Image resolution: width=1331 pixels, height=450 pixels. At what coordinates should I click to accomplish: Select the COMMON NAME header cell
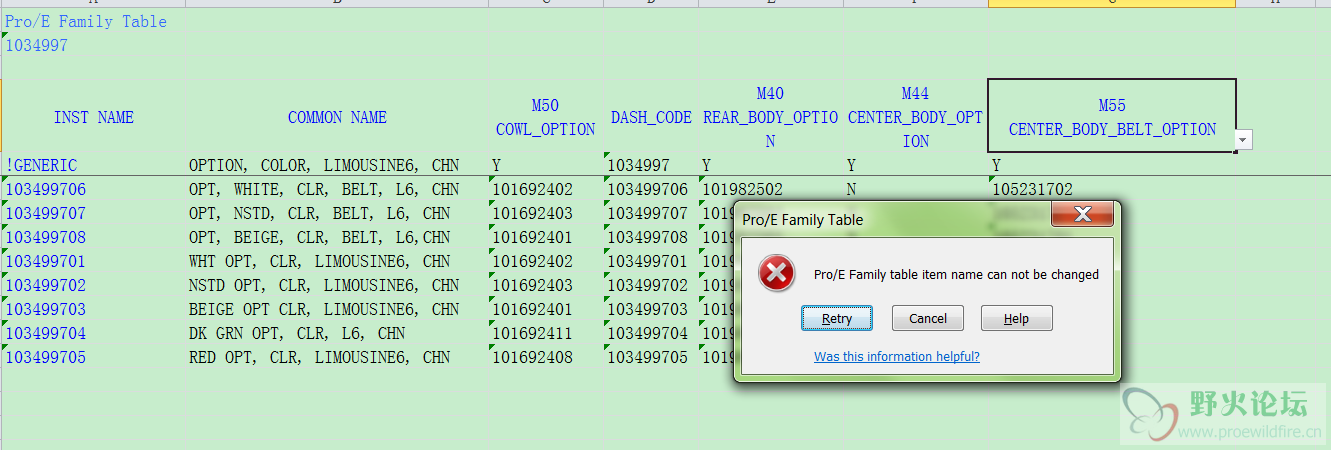[337, 117]
